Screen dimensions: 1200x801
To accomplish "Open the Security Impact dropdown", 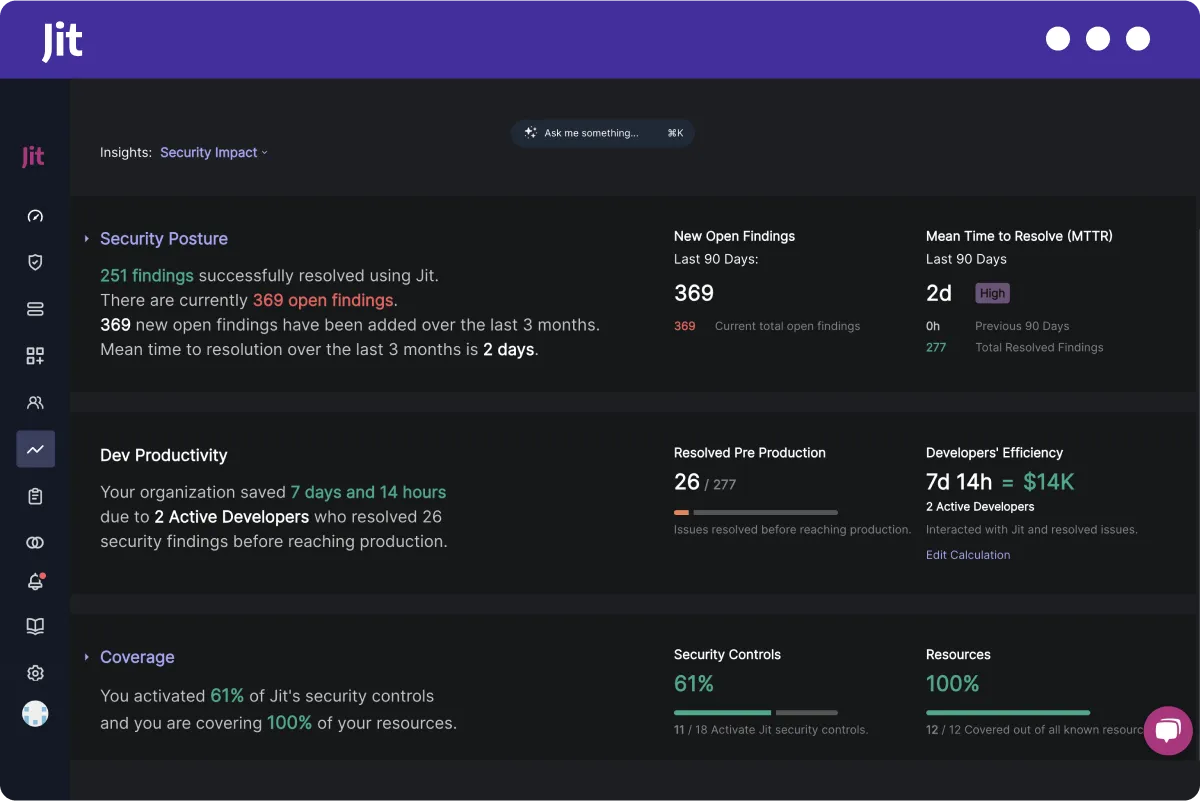I will tap(213, 152).
